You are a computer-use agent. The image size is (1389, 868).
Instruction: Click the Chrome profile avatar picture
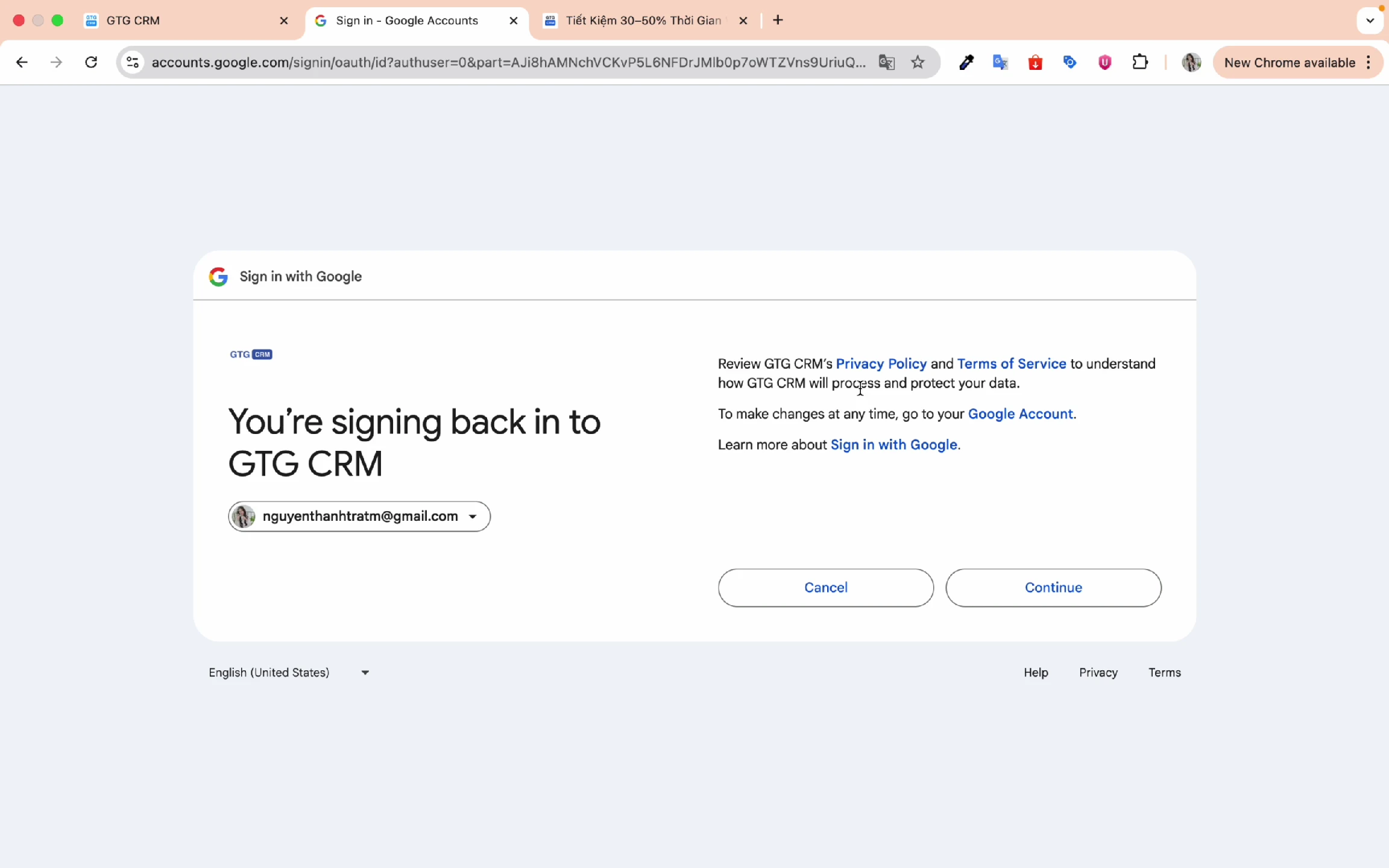[x=1192, y=62]
